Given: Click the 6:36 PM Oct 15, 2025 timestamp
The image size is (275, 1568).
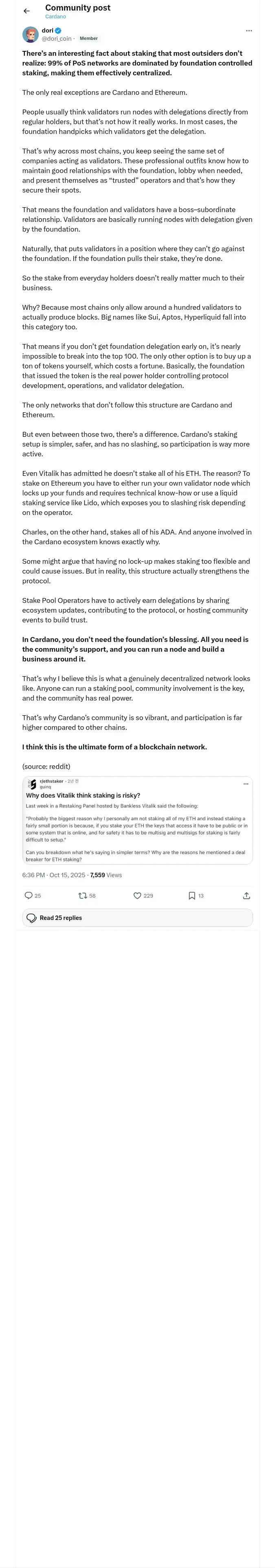Looking at the screenshot, I should tap(54, 875).
